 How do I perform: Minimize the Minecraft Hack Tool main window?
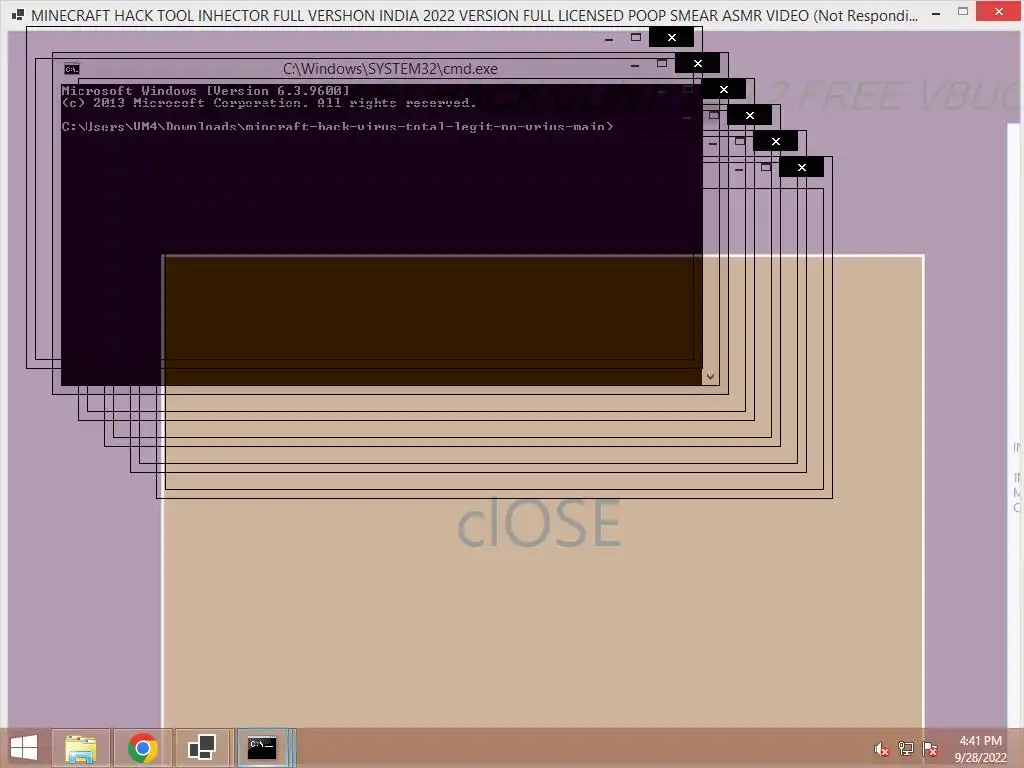(x=936, y=13)
